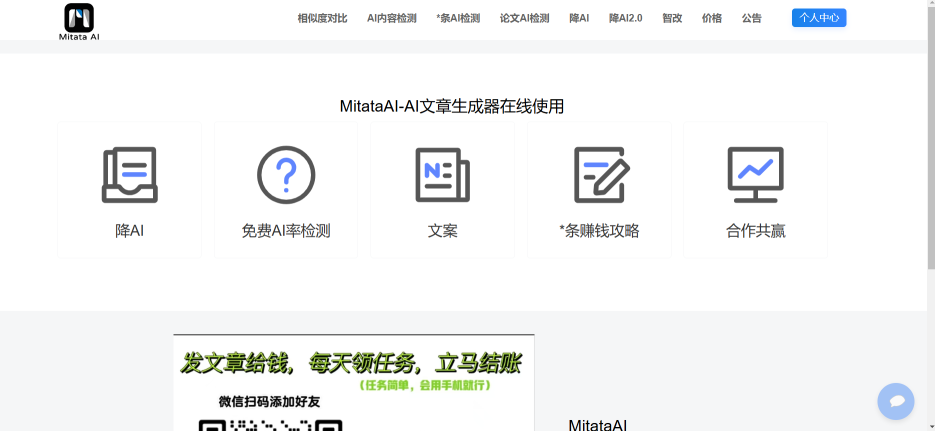Image resolution: width=935 pixels, height=431 pixels.
Task: Open 降AI2.0 menu item
Action: [x=626, y=18]
